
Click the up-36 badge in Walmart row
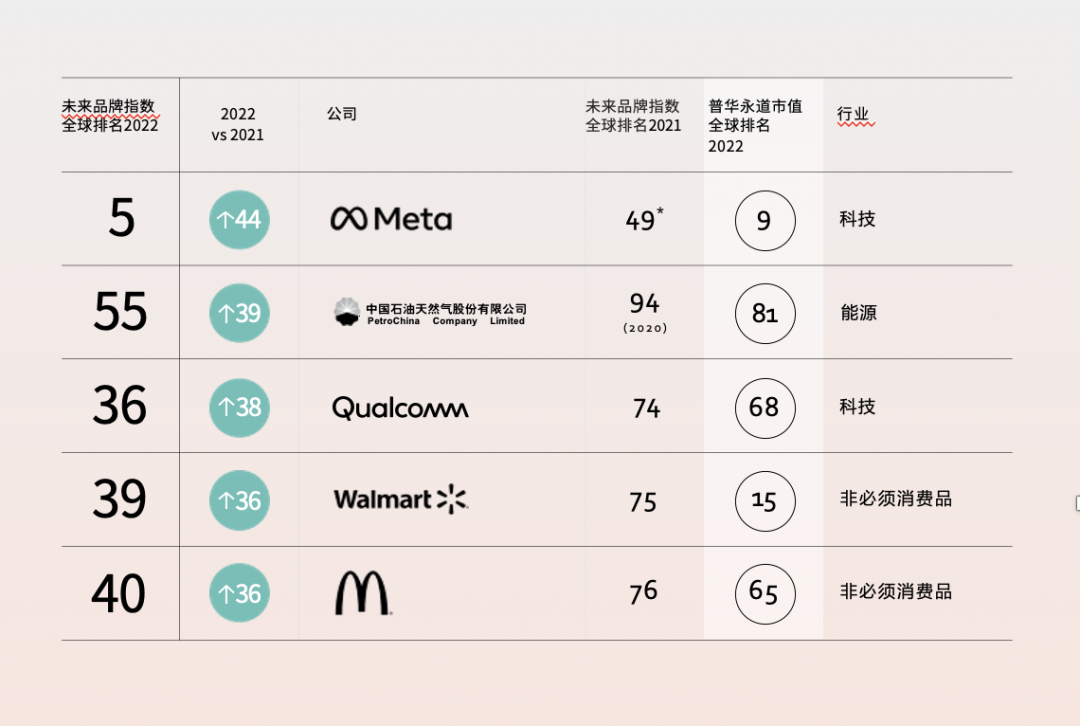click(239, 500)
